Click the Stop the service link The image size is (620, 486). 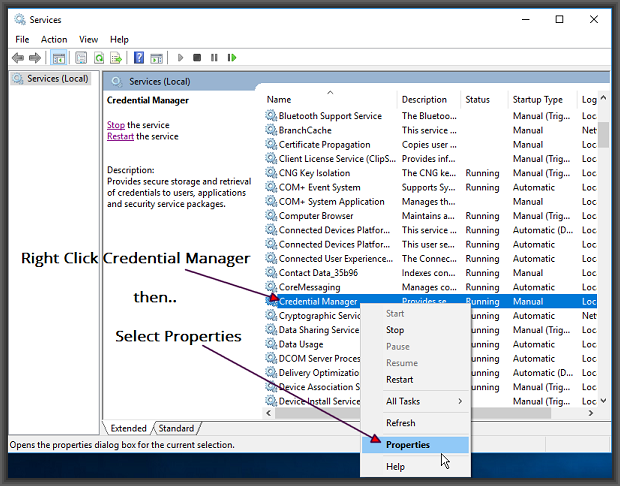tap(115, 125)
